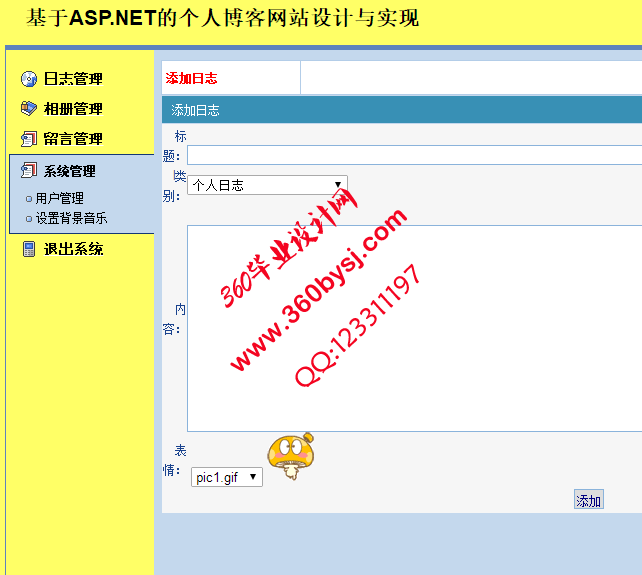Click the mushroom emoticon preview image
The image size is (642, 575).
click(291, 456)
